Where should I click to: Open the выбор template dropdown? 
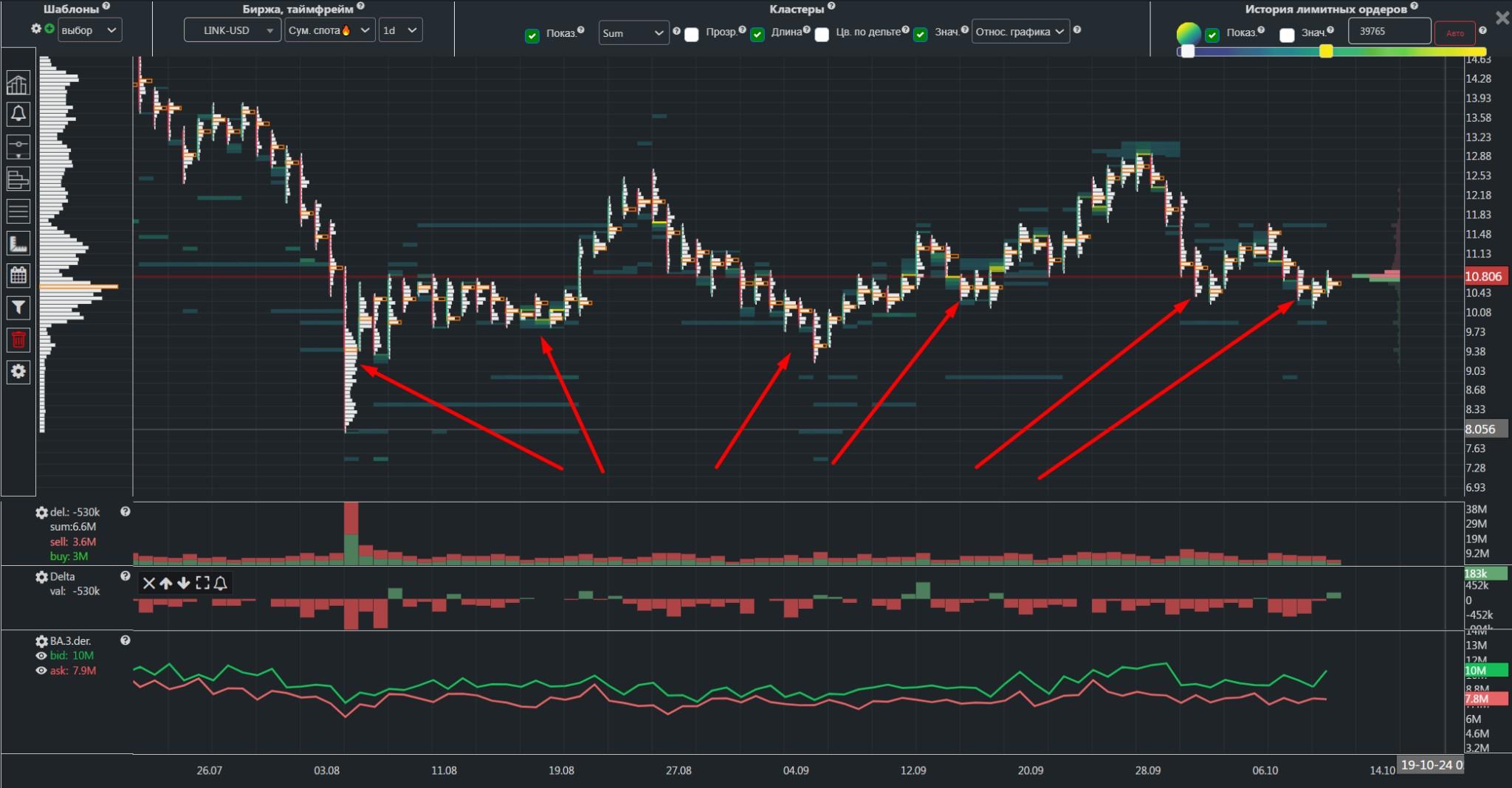[89, 30]
